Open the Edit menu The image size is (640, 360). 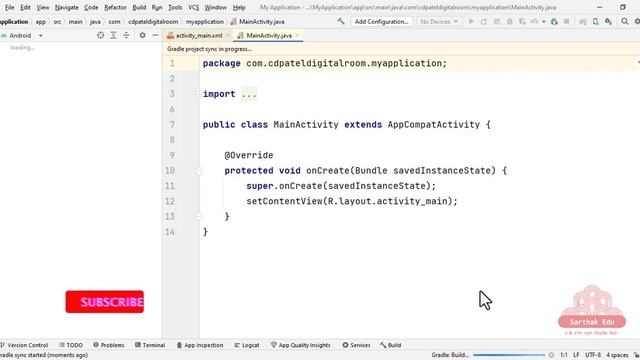[x=25, y=7]
